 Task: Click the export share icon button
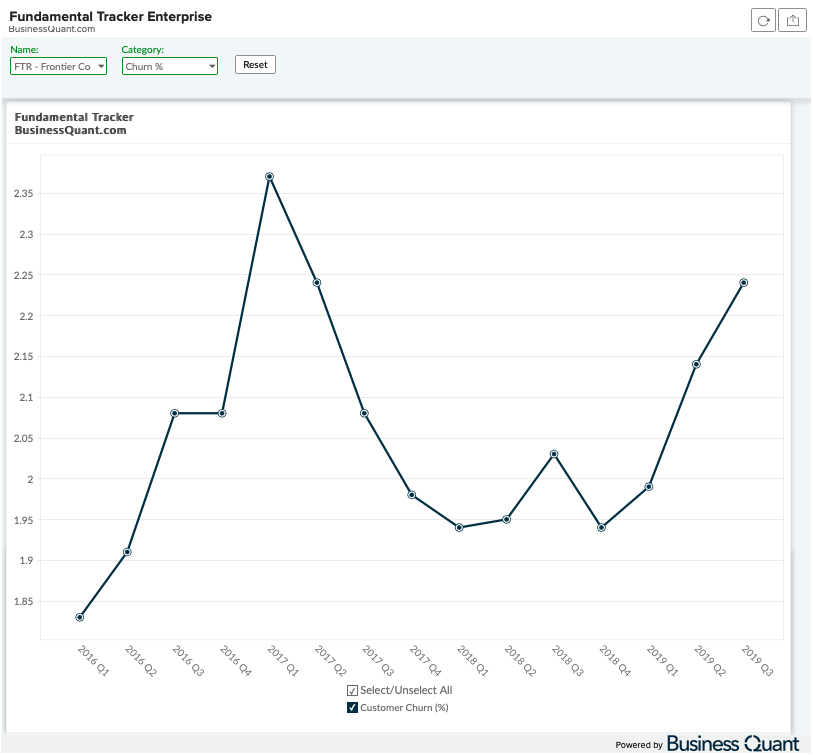pyautogui.click(x=792, y=21)
